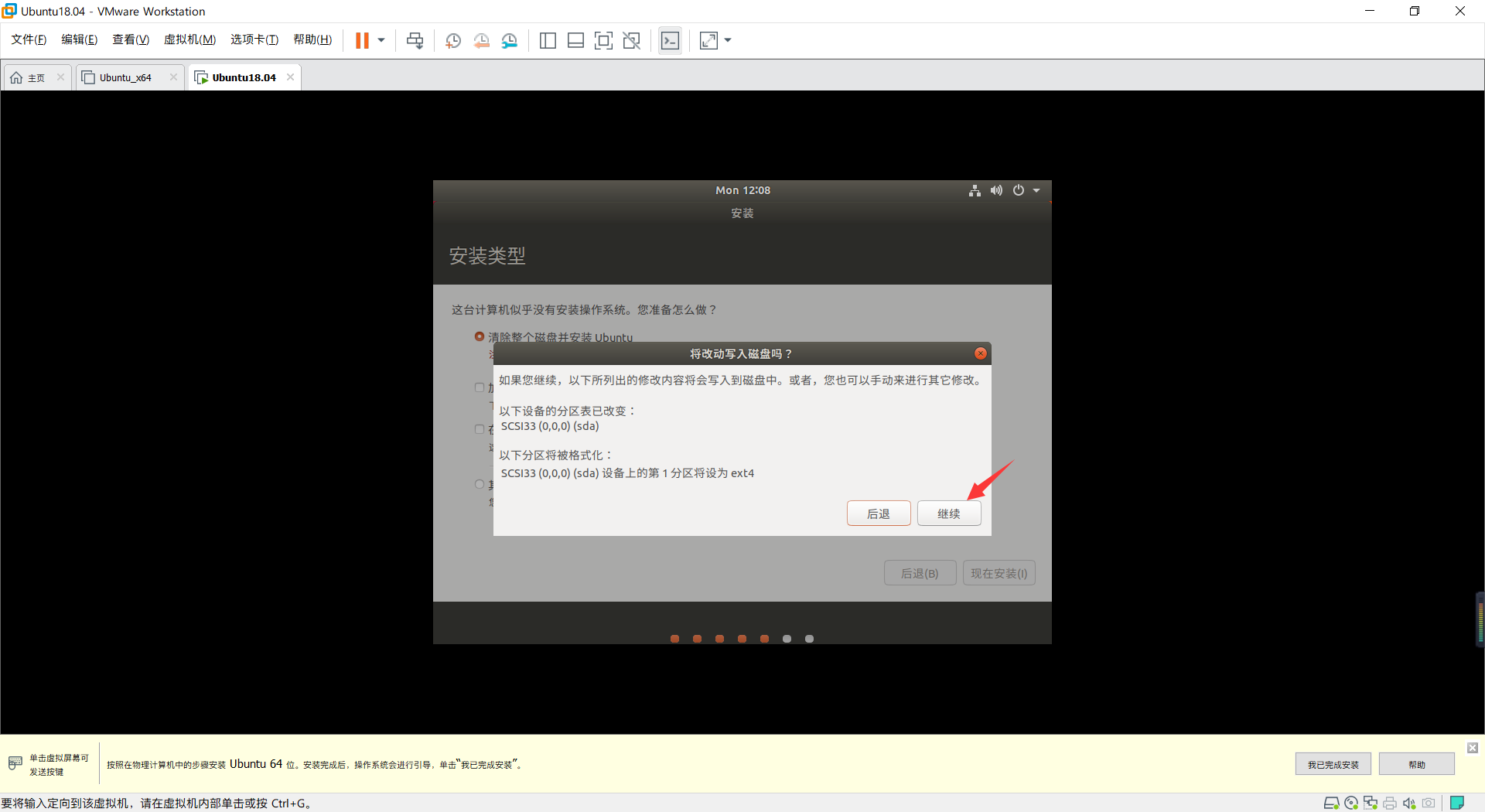Viewport: 1485px width, 812px height.
Task: Click SCSI33 (0,0,0) (sda) partition table line
Action: (x=550, y=426)
